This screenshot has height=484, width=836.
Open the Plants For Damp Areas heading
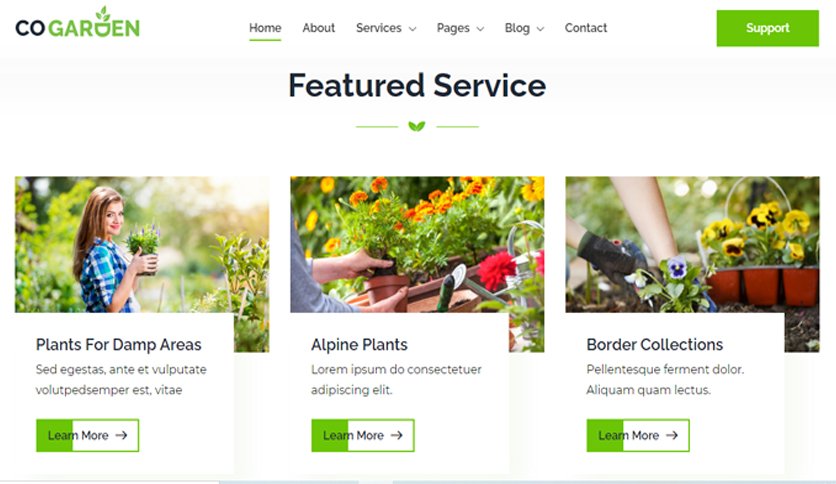pyautogui.click(x=118, y=345)
